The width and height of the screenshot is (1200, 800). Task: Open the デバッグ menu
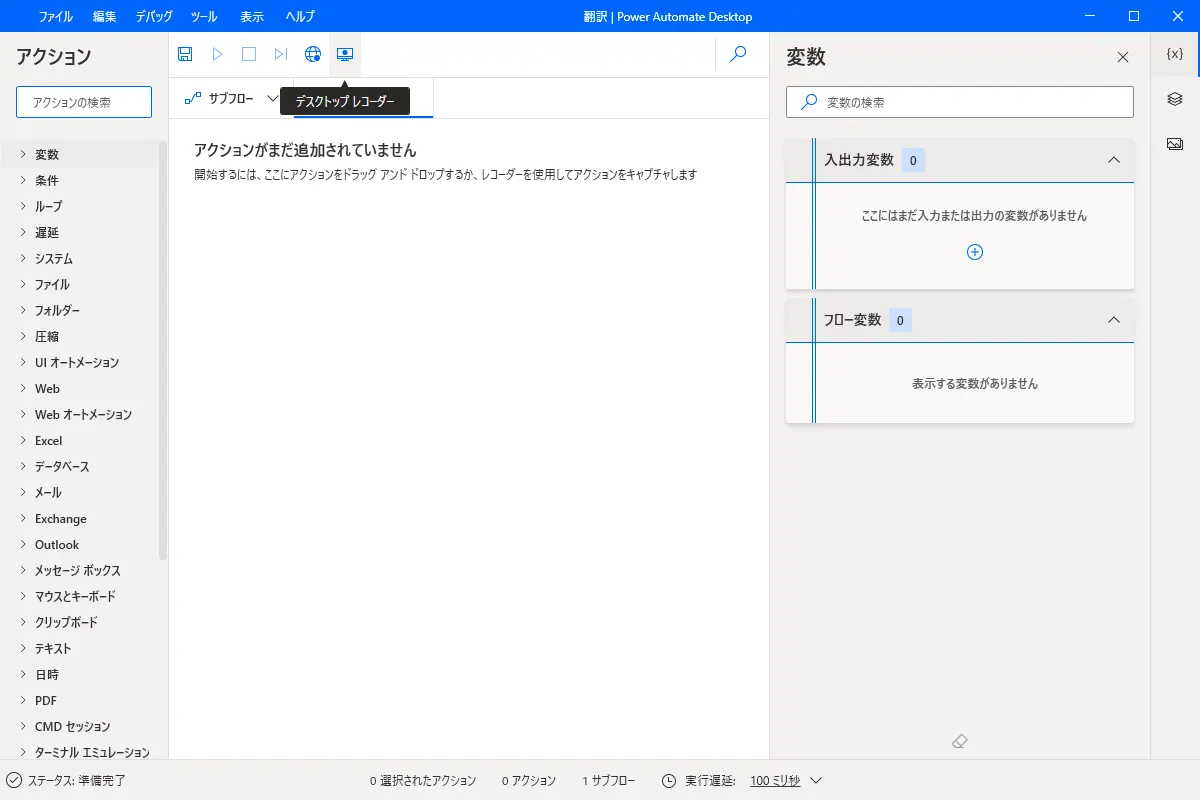pos(154,16)
